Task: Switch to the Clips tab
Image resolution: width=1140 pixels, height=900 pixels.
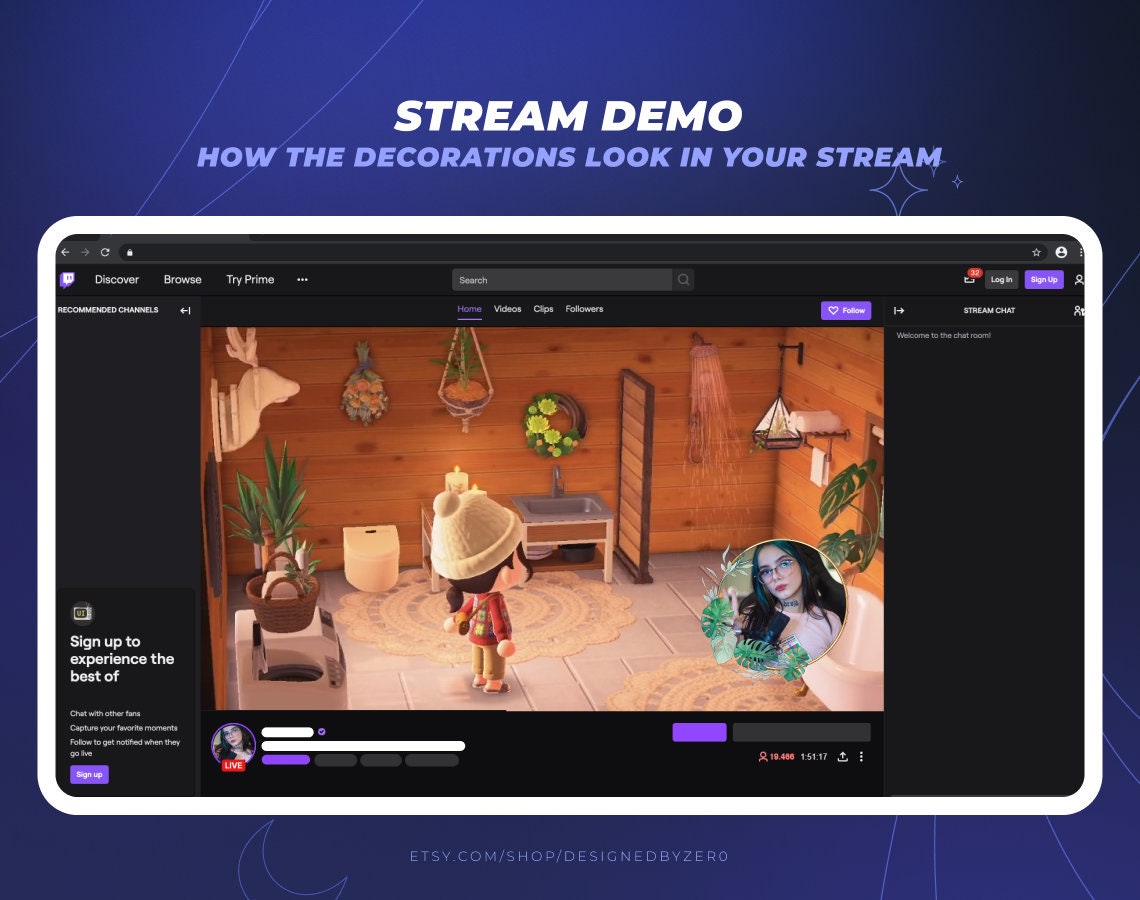Action: (543, 309)
